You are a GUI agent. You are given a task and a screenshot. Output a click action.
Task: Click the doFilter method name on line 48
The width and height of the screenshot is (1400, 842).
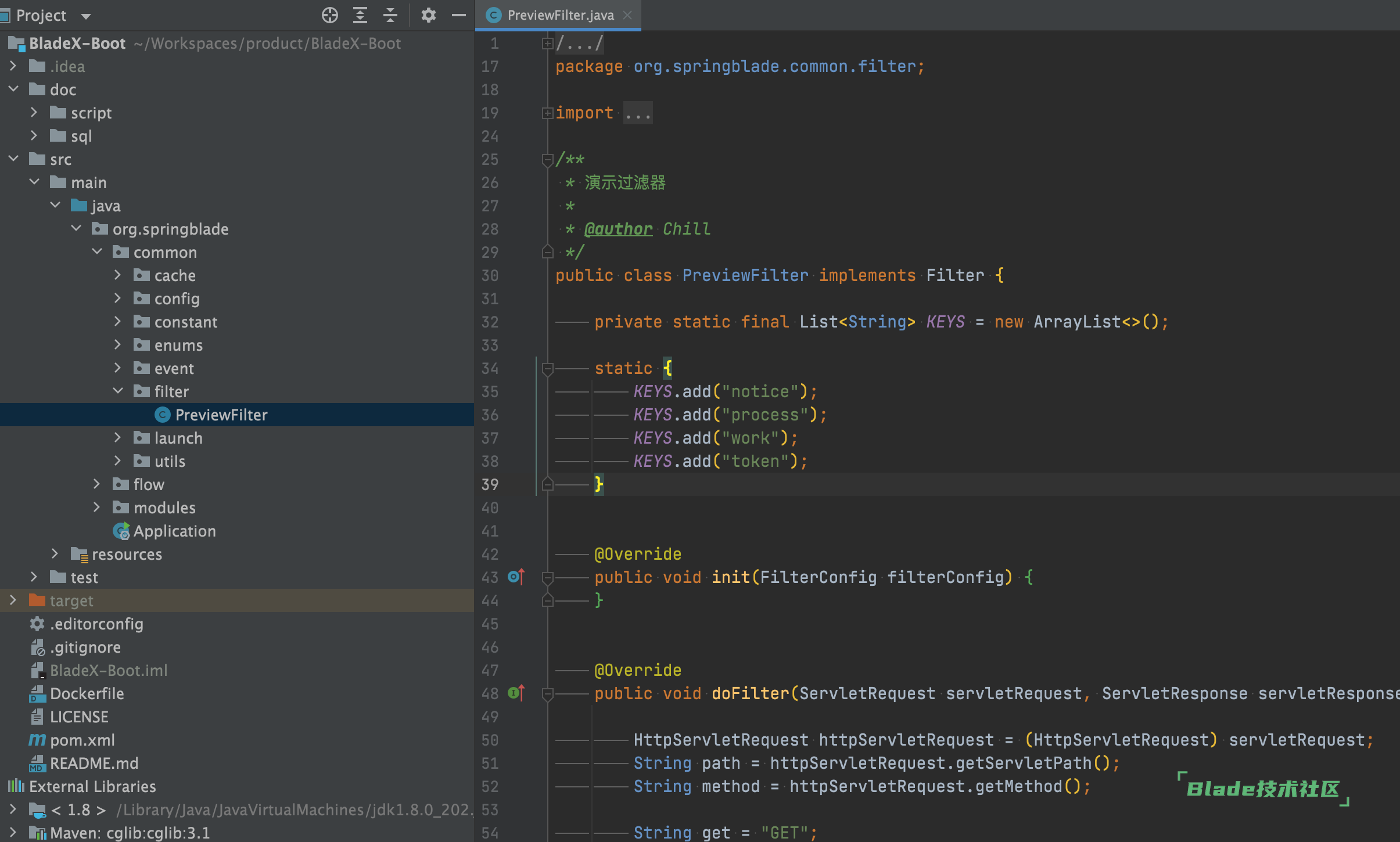[x=750, y=693]
